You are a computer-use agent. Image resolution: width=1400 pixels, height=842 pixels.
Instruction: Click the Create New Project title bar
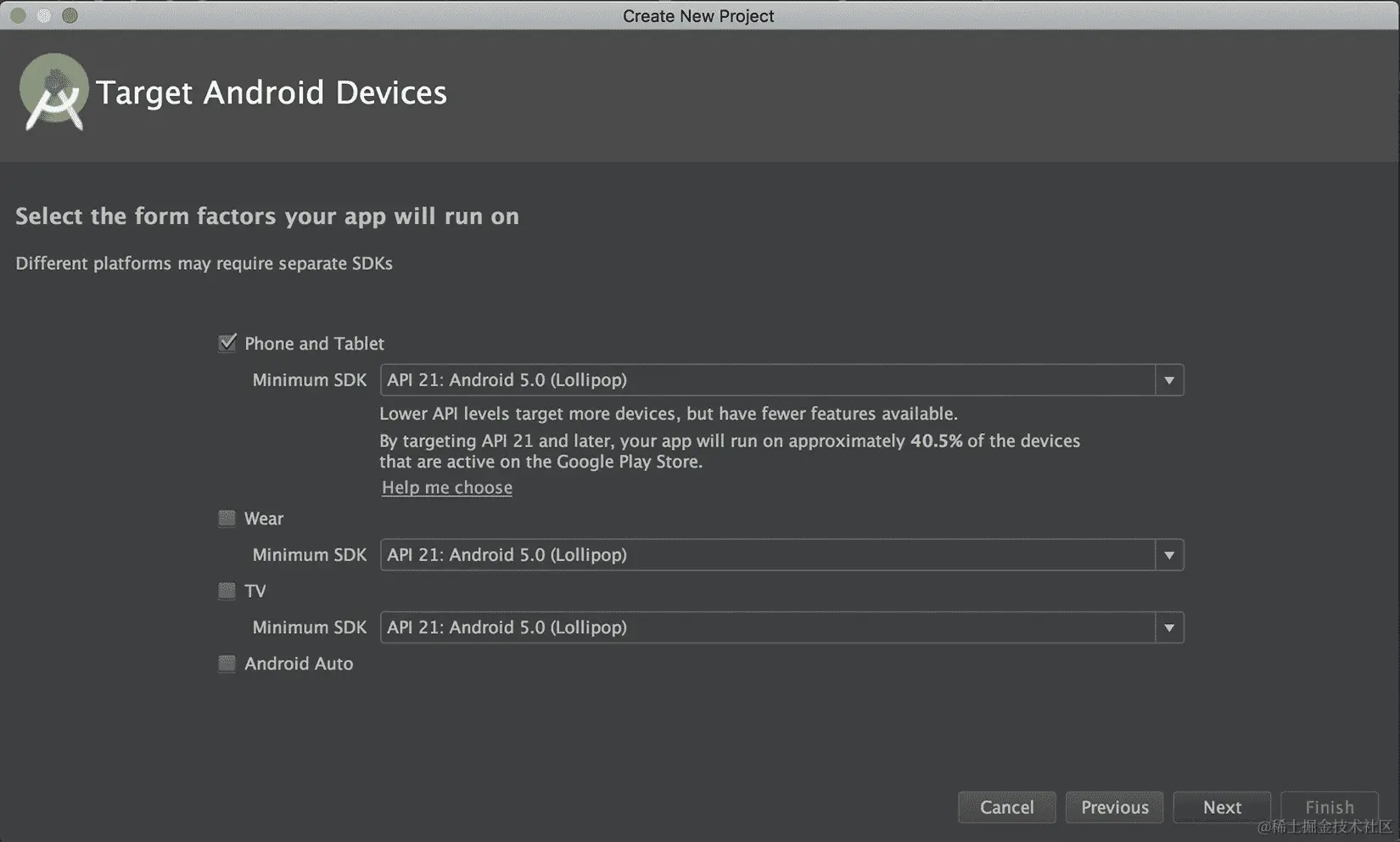point(698,15)
